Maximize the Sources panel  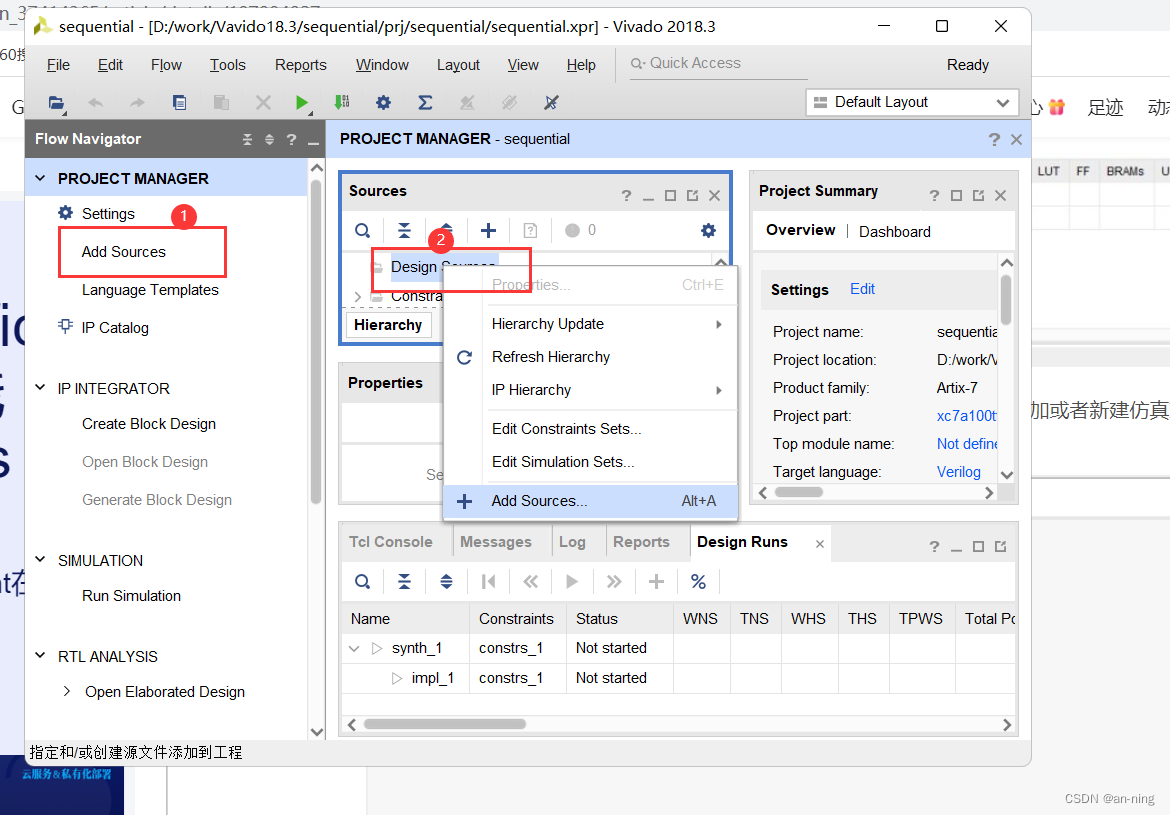point(670,196)
